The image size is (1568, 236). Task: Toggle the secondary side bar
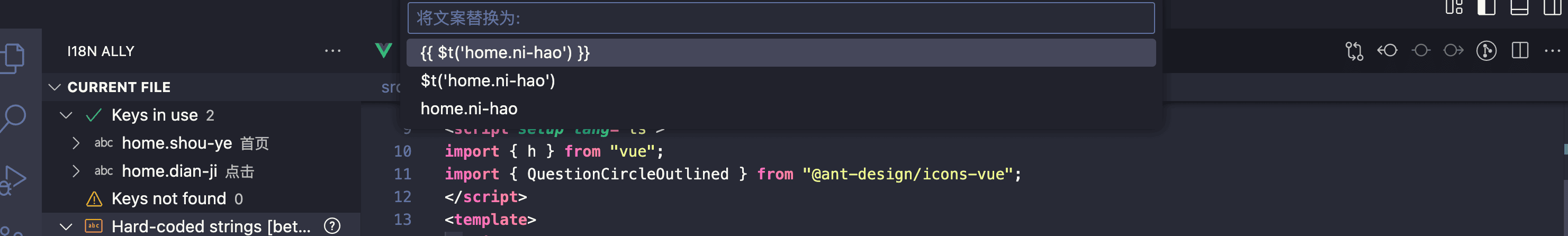[1552, 7]
